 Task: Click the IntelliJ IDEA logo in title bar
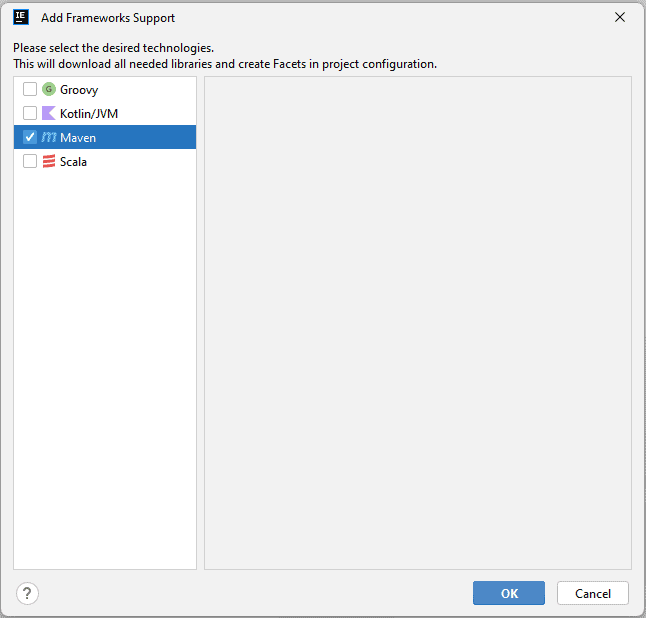[21, 17]
